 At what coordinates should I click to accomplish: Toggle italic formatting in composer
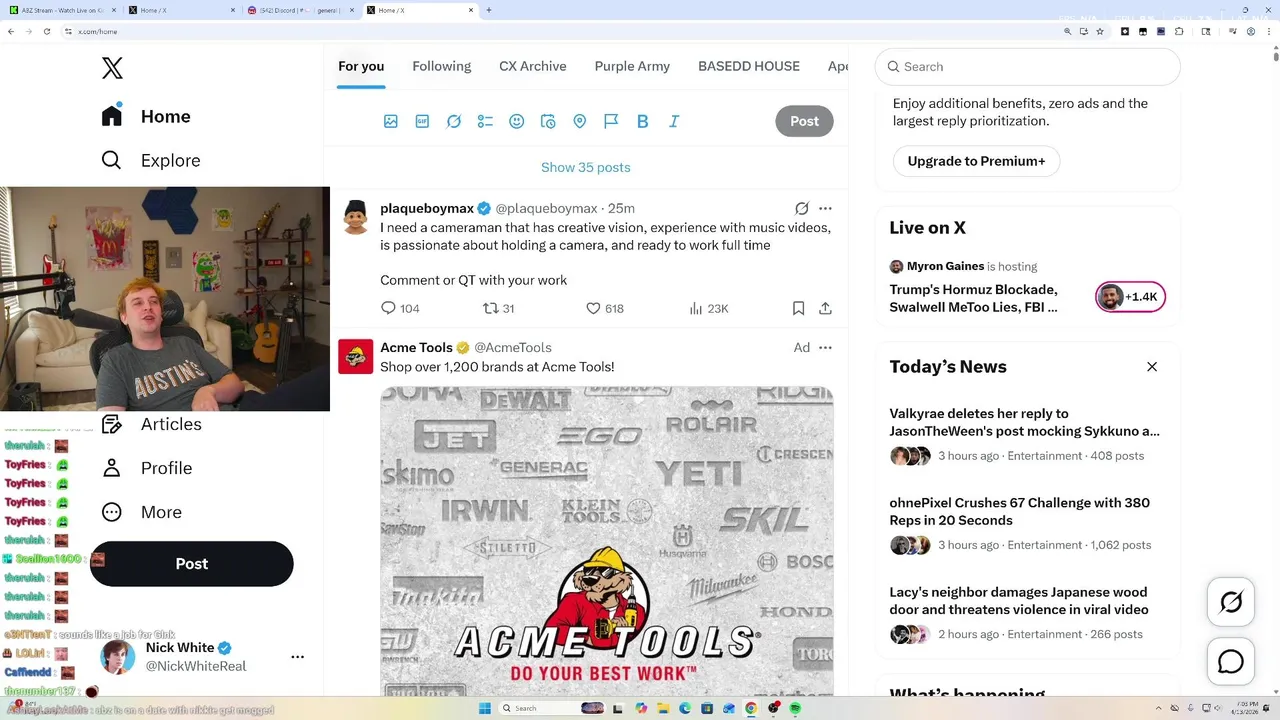coord(674,121)
